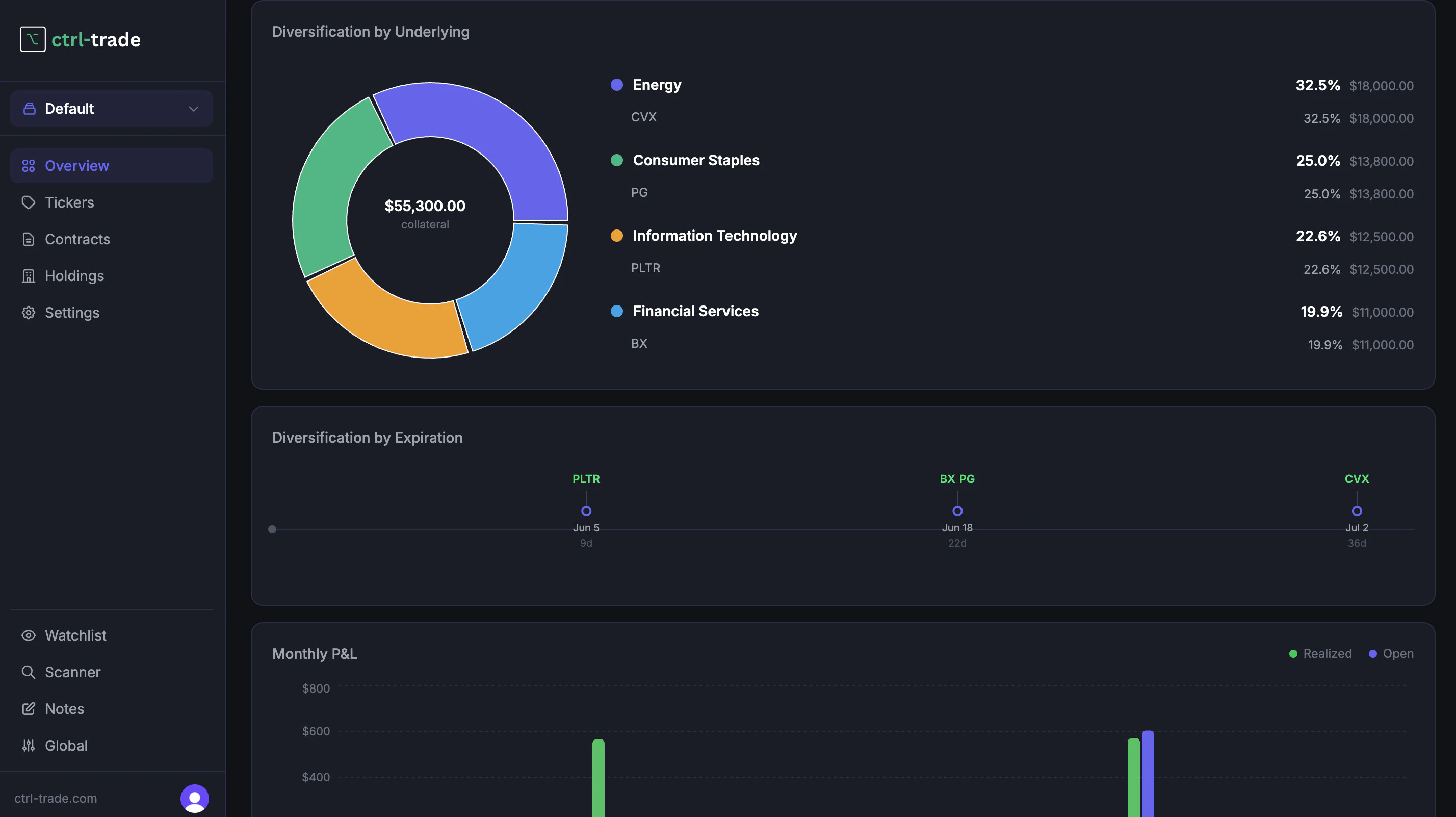
Task: Click the Overview grid icon
Action: 28,166
